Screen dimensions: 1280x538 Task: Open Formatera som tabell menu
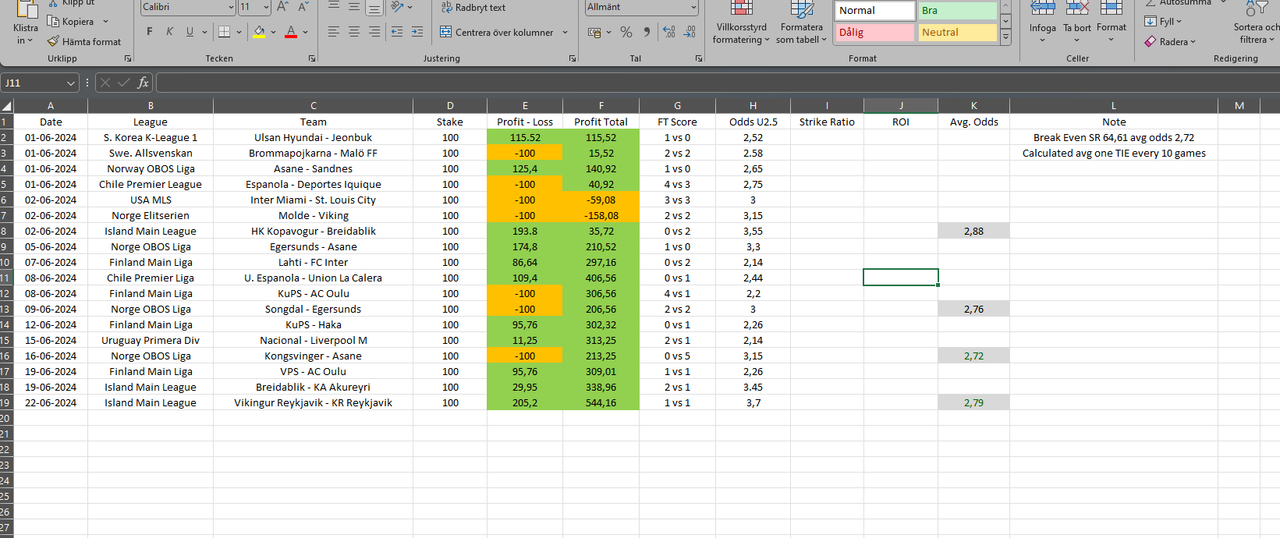tap(801, 23)
